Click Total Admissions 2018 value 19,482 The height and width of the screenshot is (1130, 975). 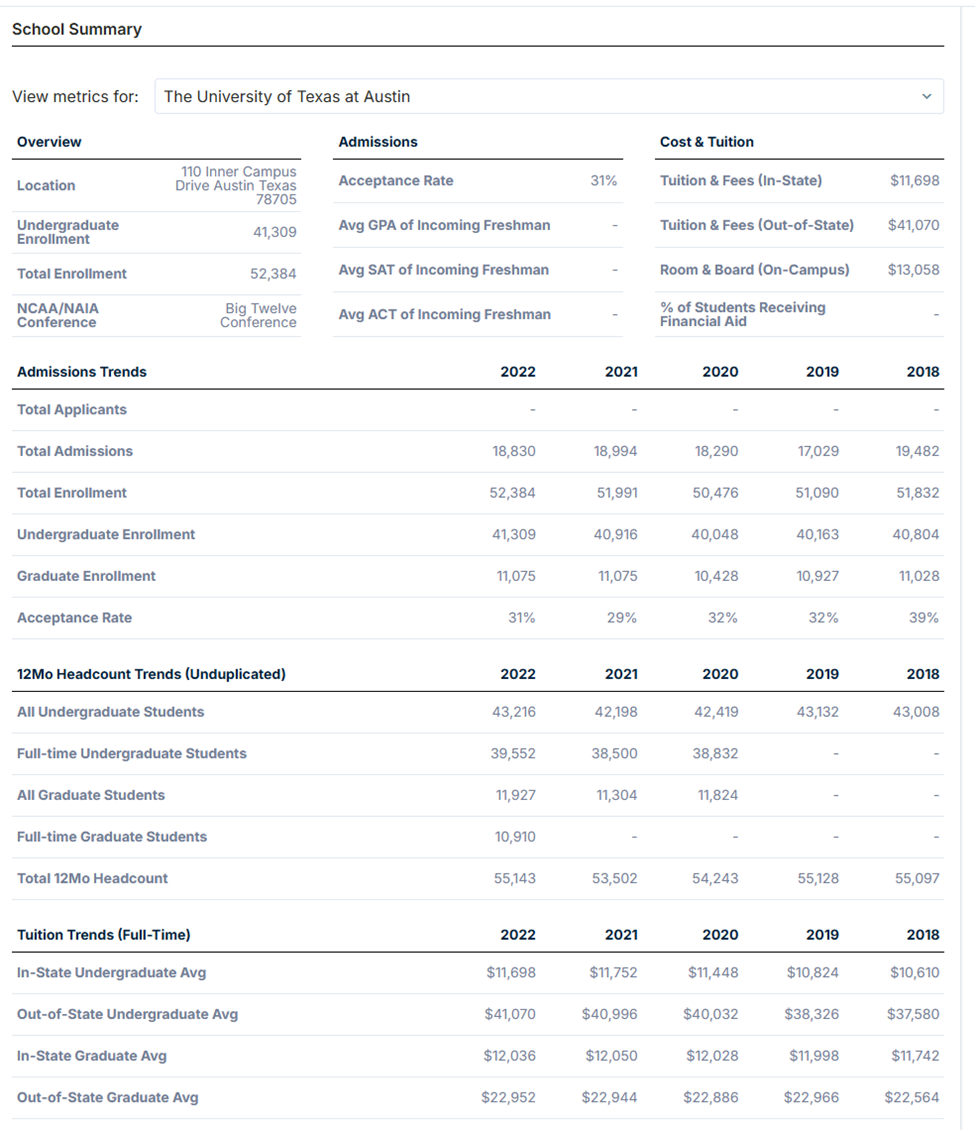[x=917, y=451]
